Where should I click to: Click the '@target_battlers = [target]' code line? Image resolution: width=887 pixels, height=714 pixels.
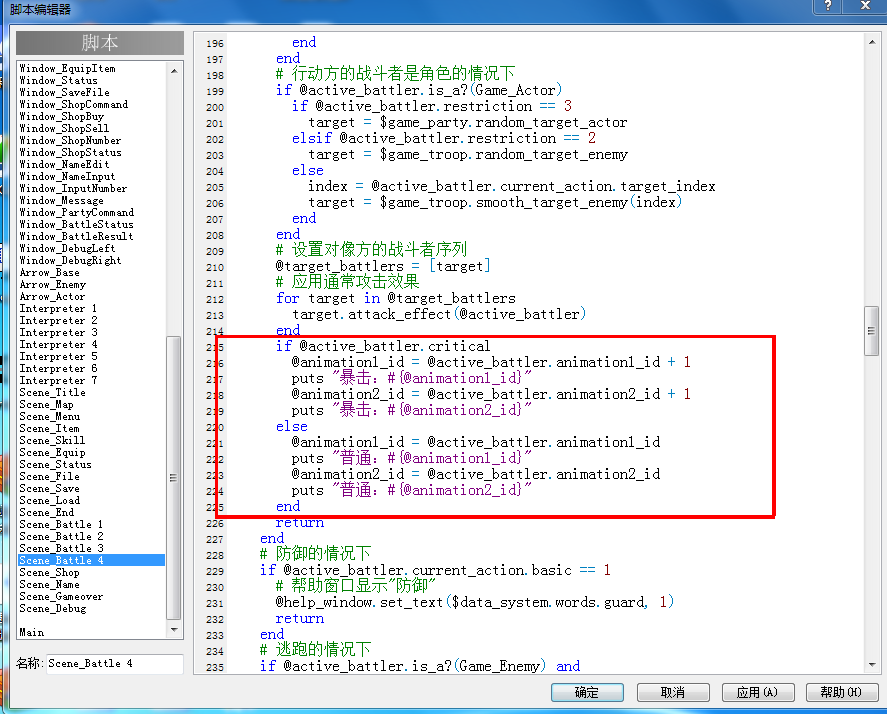pos(383,266)
